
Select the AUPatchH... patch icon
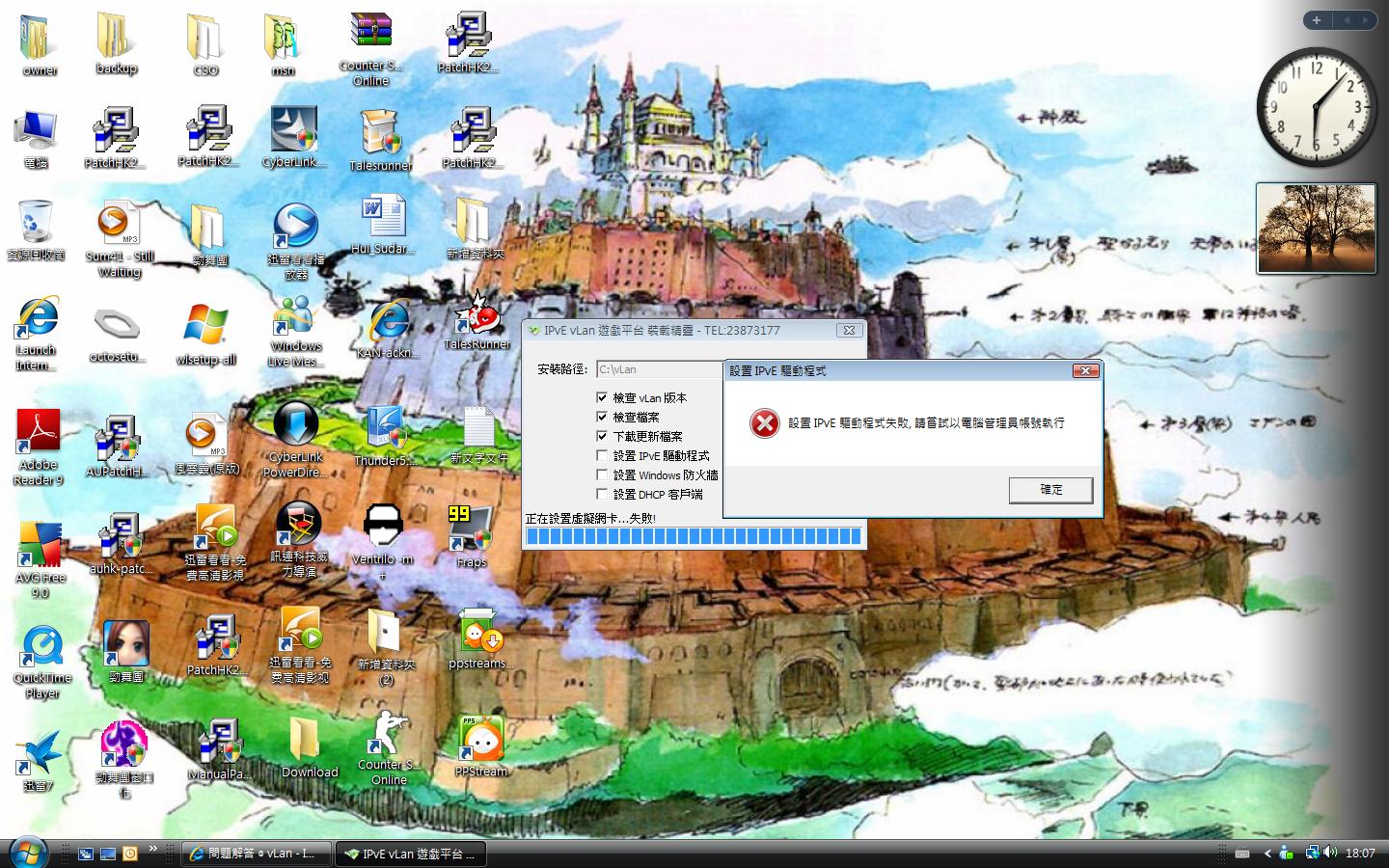click(x=117, y=447)
